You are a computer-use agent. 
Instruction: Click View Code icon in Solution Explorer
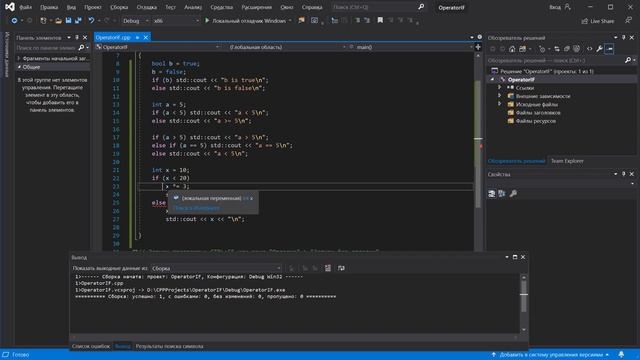(589, 49)
